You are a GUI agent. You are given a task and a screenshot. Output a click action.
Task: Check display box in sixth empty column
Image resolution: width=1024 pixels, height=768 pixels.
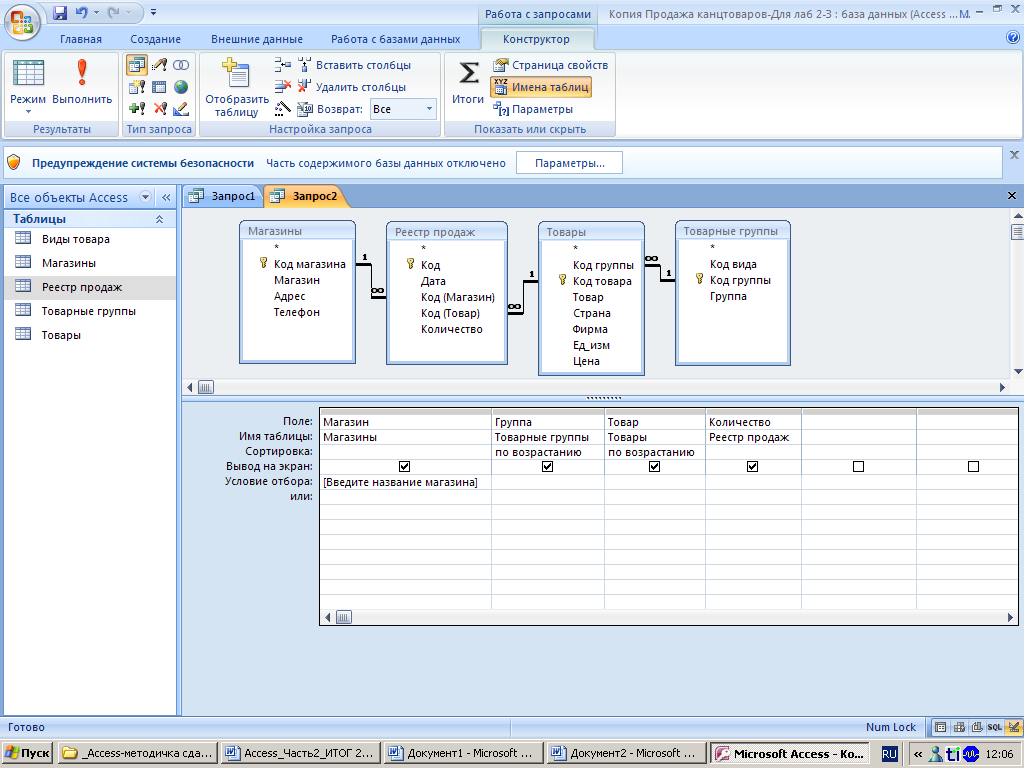point(973,466)
